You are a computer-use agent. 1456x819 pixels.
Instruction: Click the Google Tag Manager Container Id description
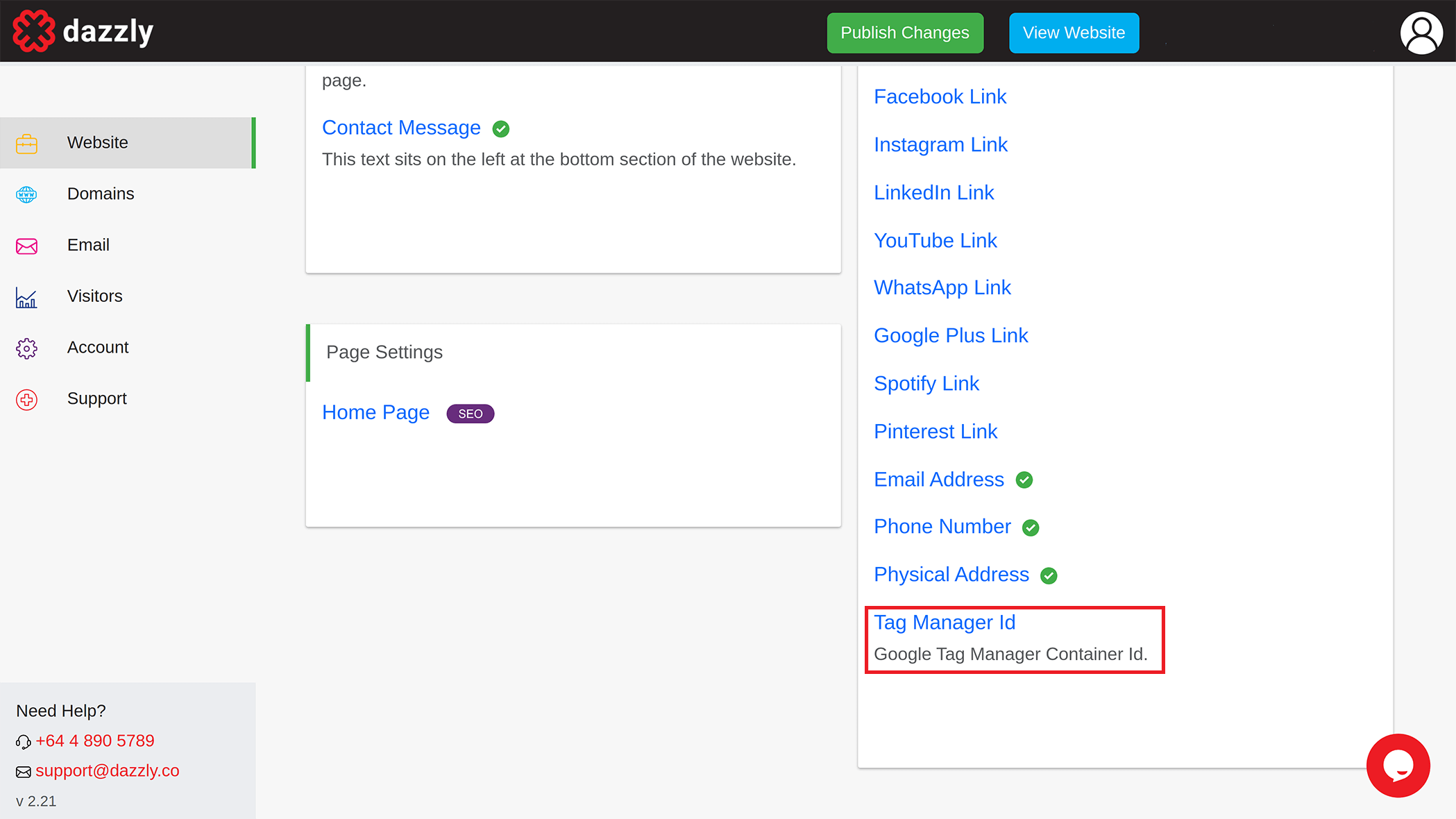point(1010,654)
